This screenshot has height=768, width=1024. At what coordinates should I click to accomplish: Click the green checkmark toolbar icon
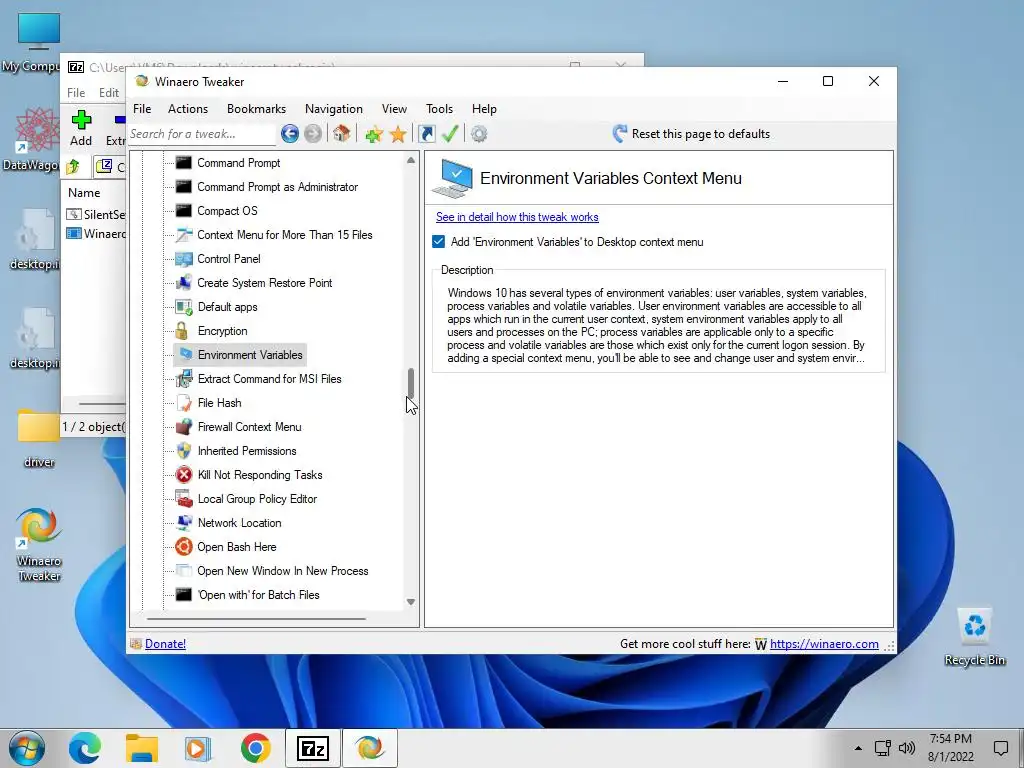(x=450, y=134)
